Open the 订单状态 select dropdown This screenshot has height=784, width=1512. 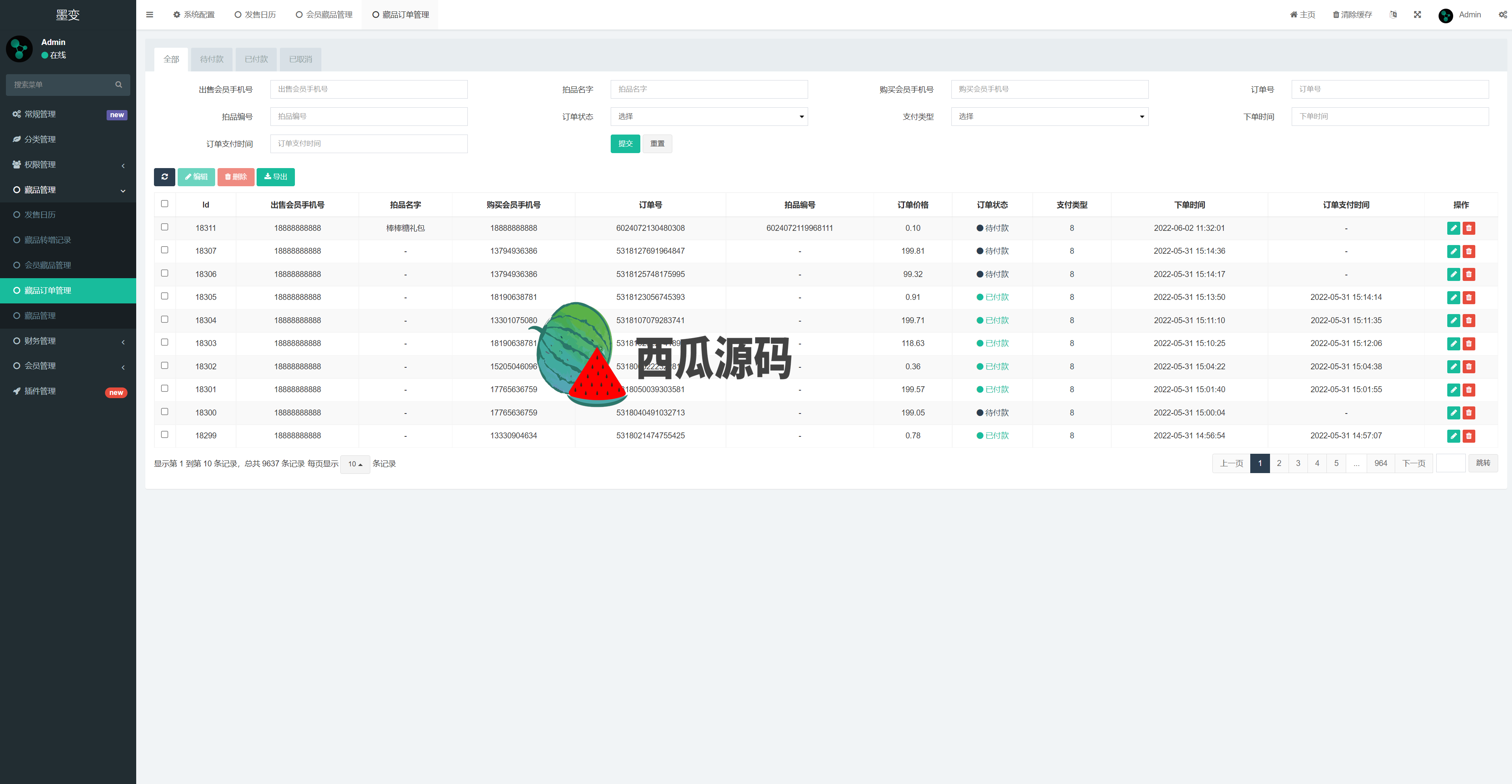709,116
